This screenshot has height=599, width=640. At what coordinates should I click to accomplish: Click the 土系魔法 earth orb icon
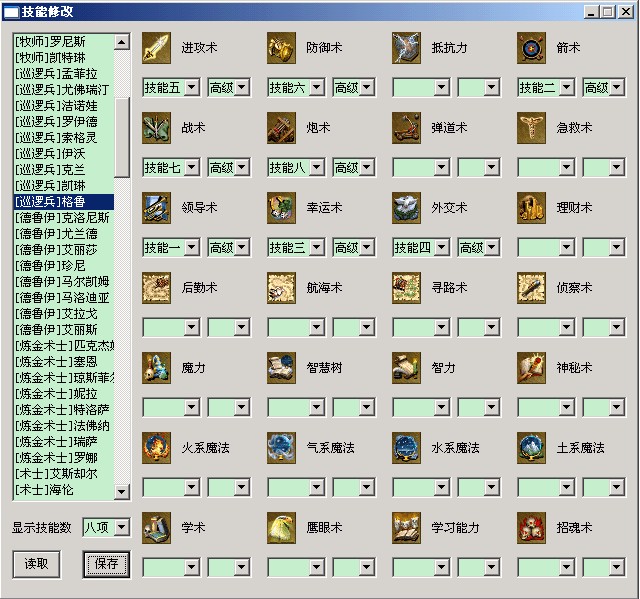[x=531, y=448]
